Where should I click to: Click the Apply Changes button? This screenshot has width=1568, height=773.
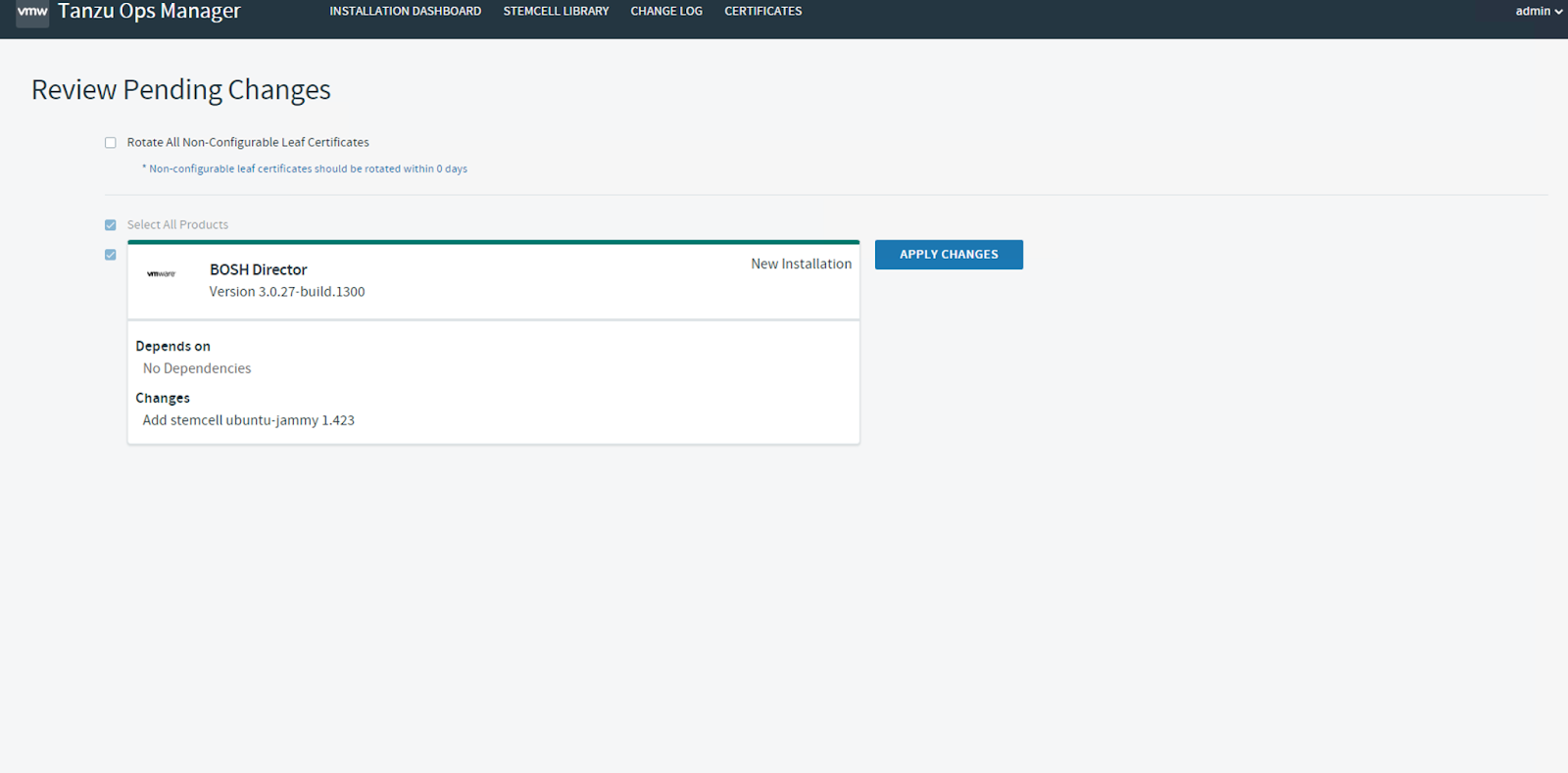pyautogui.click(x=949, y=255)
